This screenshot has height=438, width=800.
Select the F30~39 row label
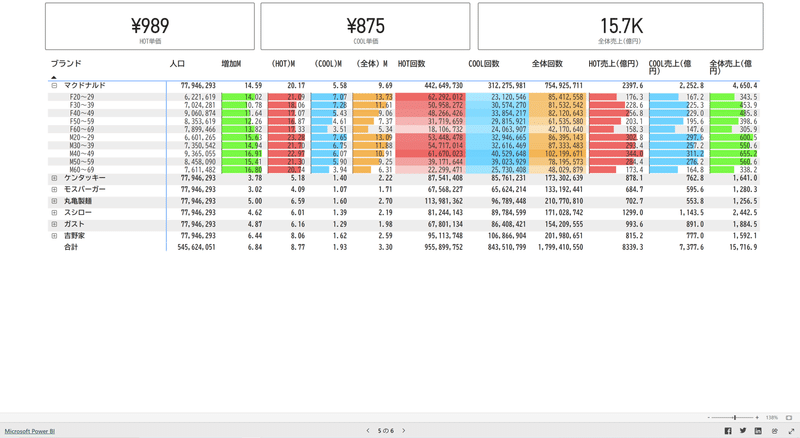click(x=82, y=105)
